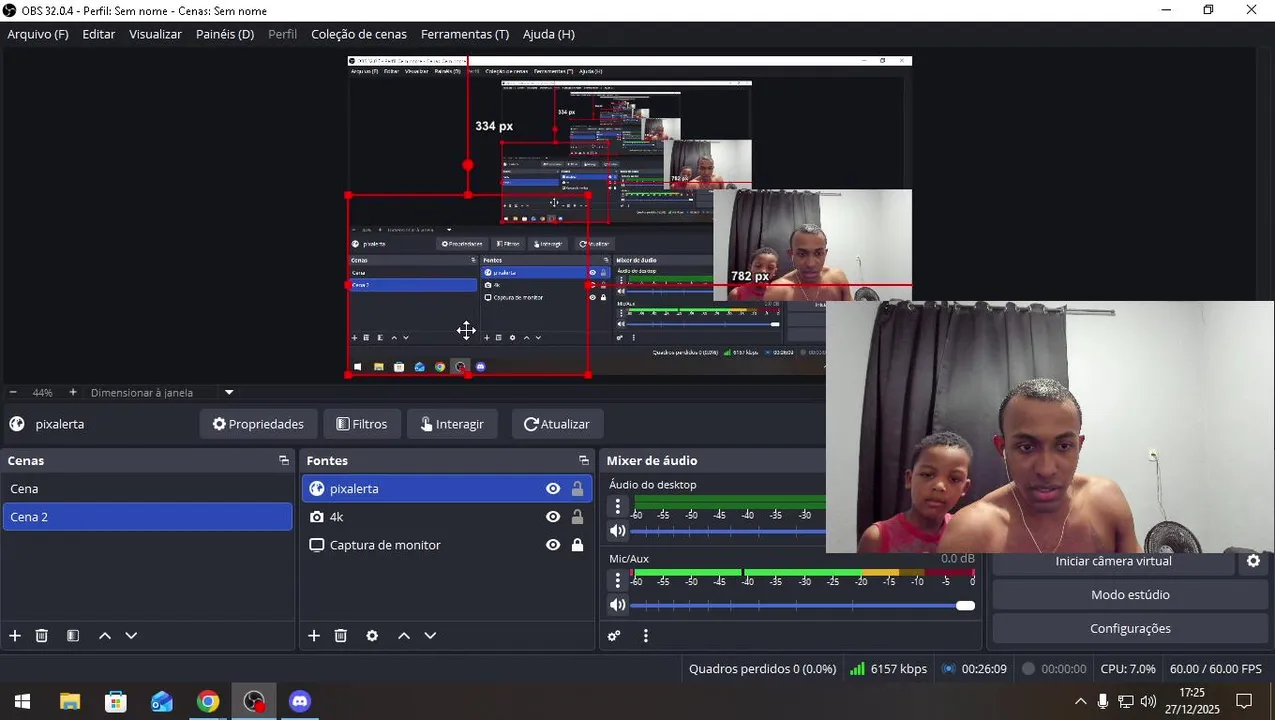Select the Cena 2 scene
1275x720 pixels.
[x=147, y=517]
